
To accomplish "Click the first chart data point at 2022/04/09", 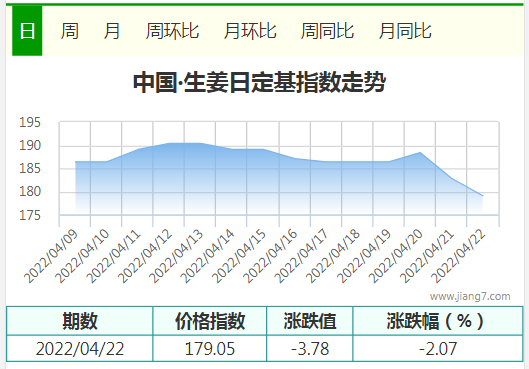I will [x=75, y=162].
